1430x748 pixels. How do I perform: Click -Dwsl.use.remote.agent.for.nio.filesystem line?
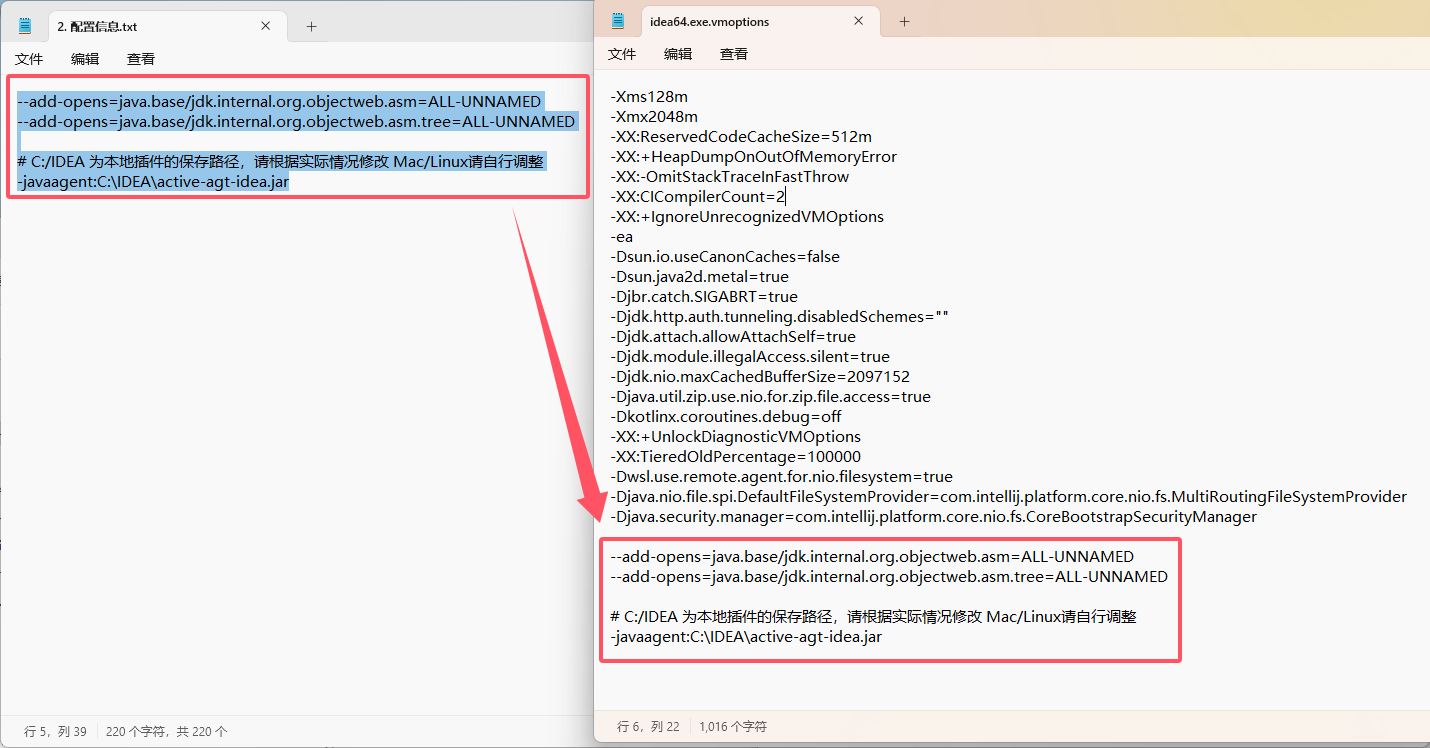[x=781, y=477]
